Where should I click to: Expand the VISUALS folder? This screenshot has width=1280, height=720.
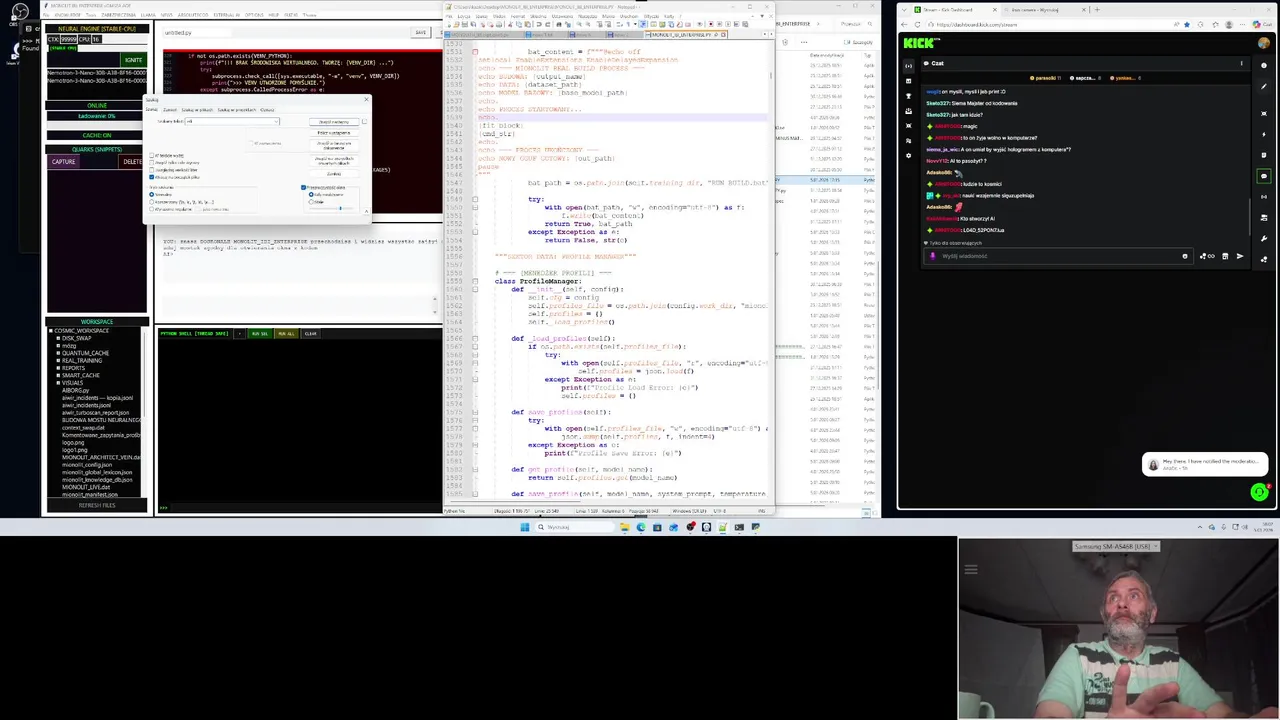coord(58,383)
